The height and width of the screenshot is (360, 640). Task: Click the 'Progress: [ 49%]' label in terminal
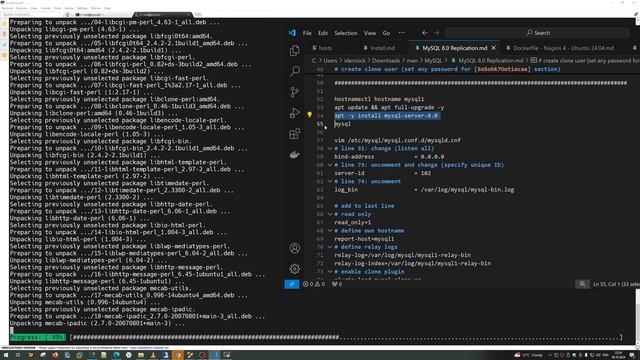(x=38, y=337)
